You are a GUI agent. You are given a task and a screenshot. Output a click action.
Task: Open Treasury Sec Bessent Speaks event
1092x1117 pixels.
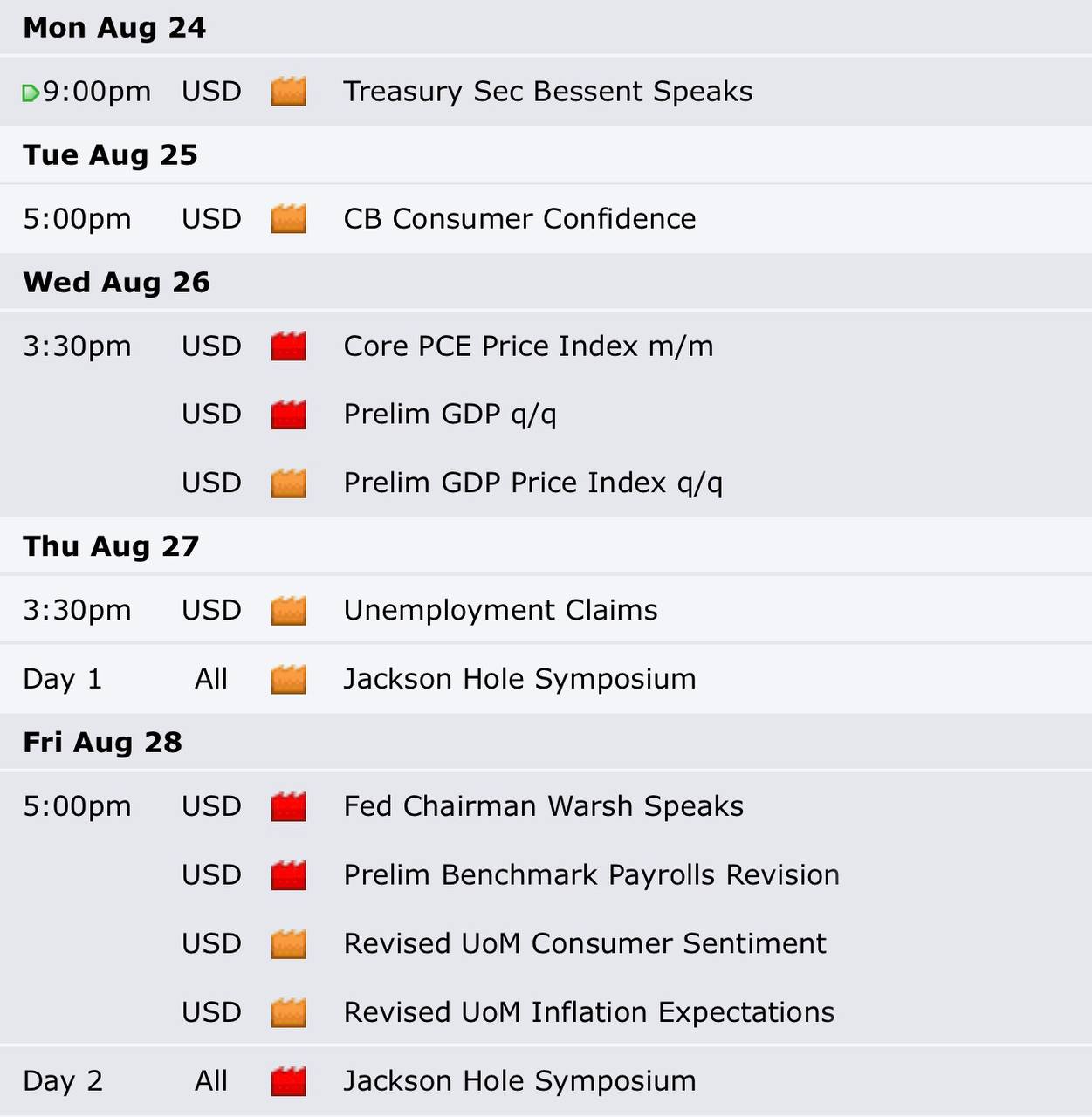(547, 92)
